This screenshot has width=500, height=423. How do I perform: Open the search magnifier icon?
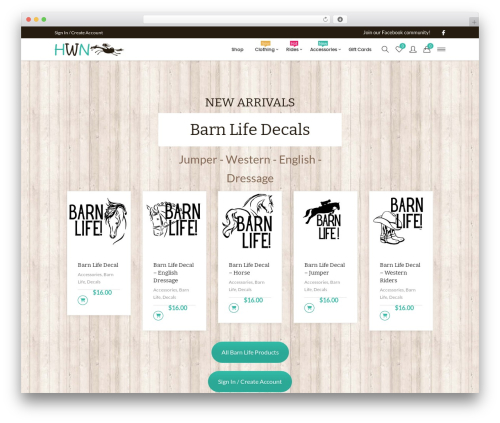tap(385, 49)
